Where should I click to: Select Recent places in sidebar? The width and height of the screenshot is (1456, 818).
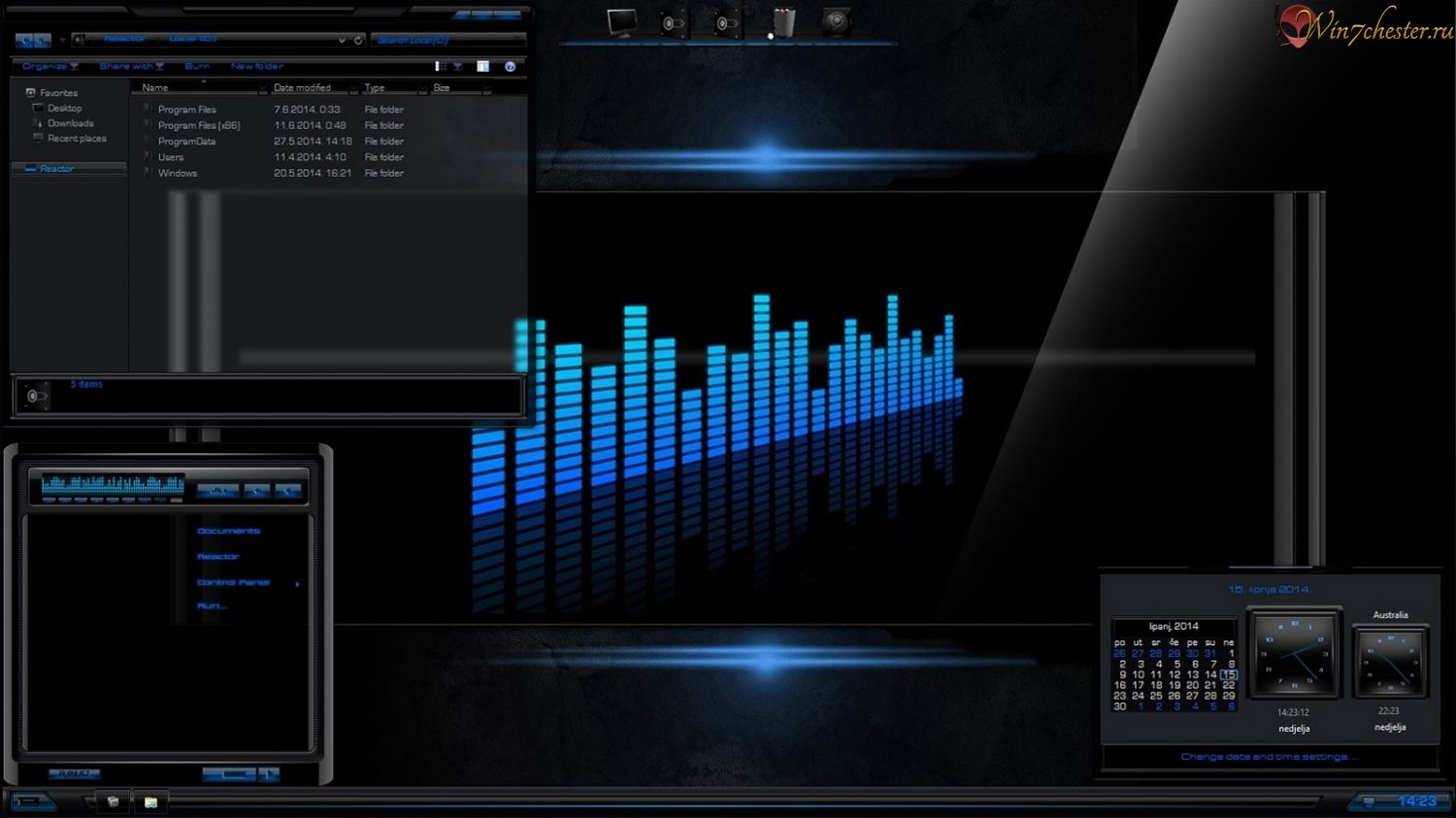coord(77,139)
